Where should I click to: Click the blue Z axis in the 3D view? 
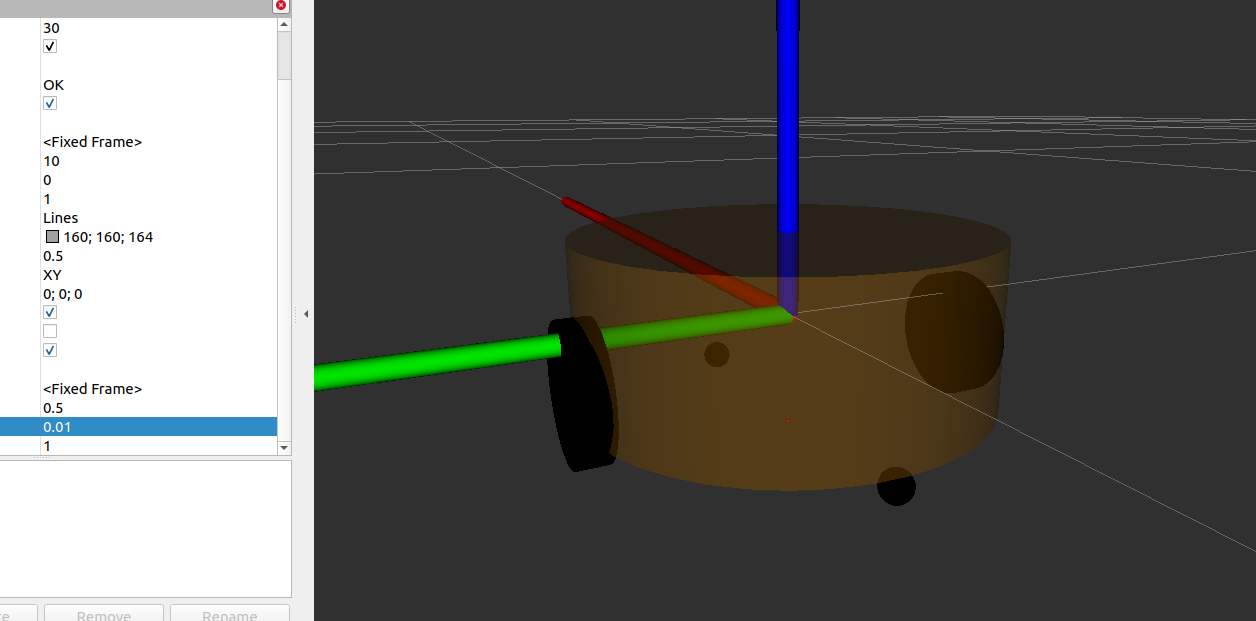(788, 120)
